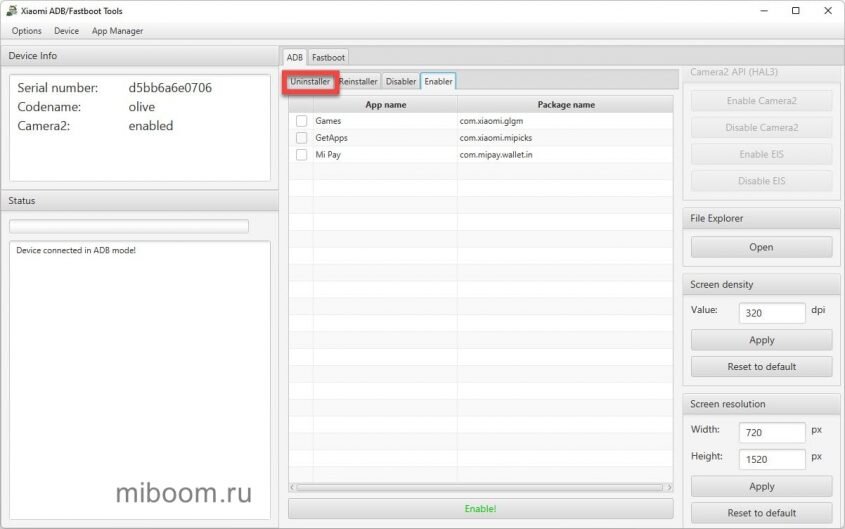Apply the screen density value
This screenshot has width=845, height=529.
click(x=761, y=340)
